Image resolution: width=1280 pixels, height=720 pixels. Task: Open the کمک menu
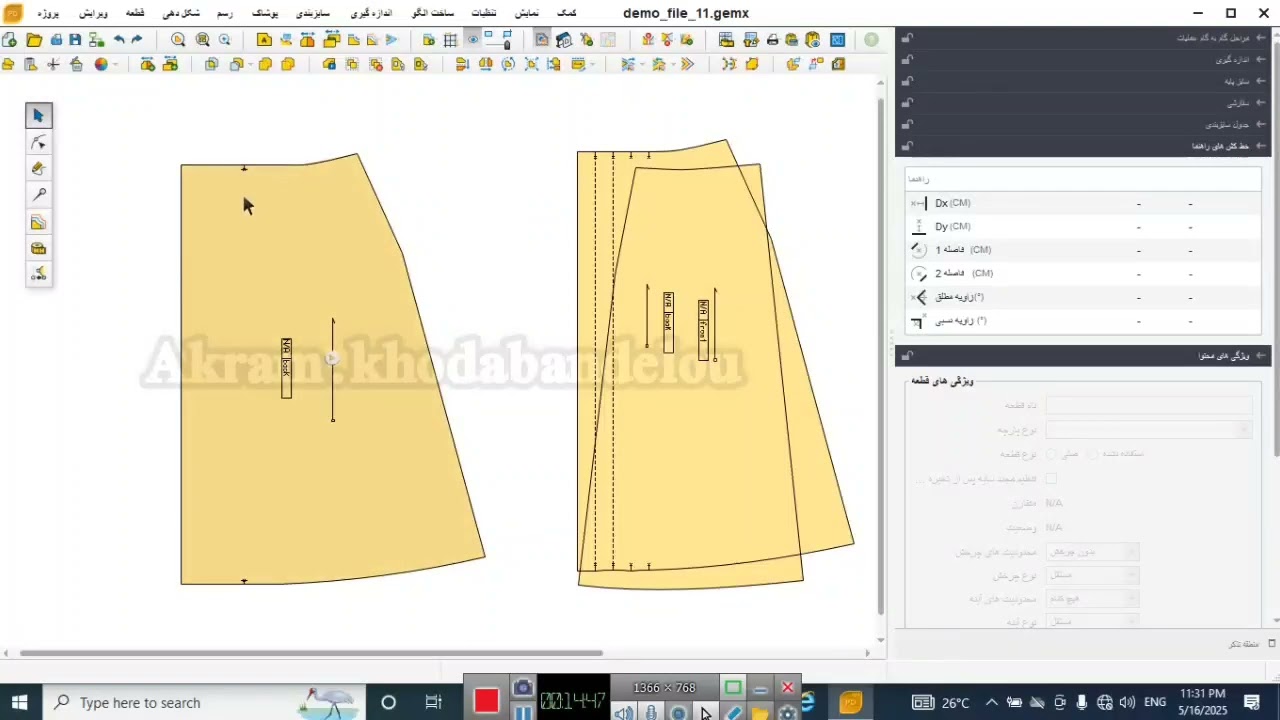tap(567, 13)
